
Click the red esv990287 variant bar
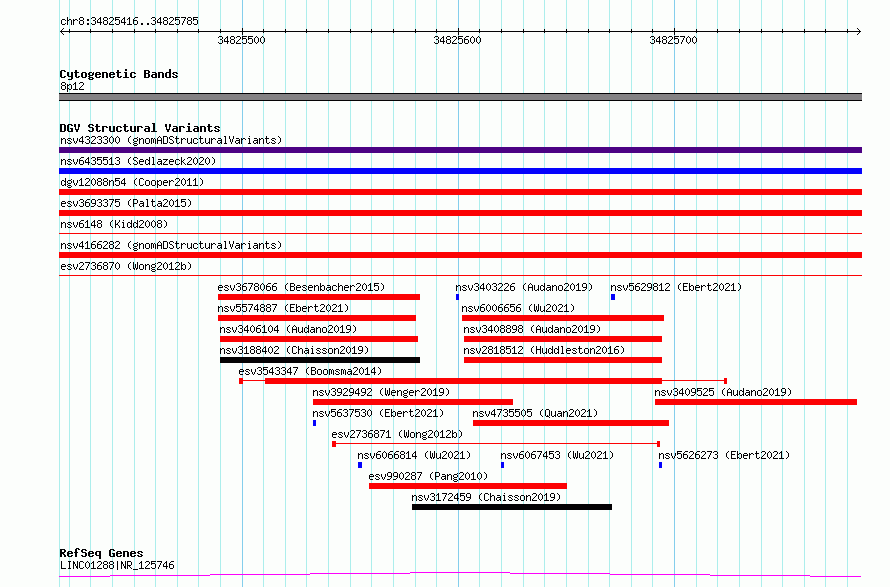point(468,486)
